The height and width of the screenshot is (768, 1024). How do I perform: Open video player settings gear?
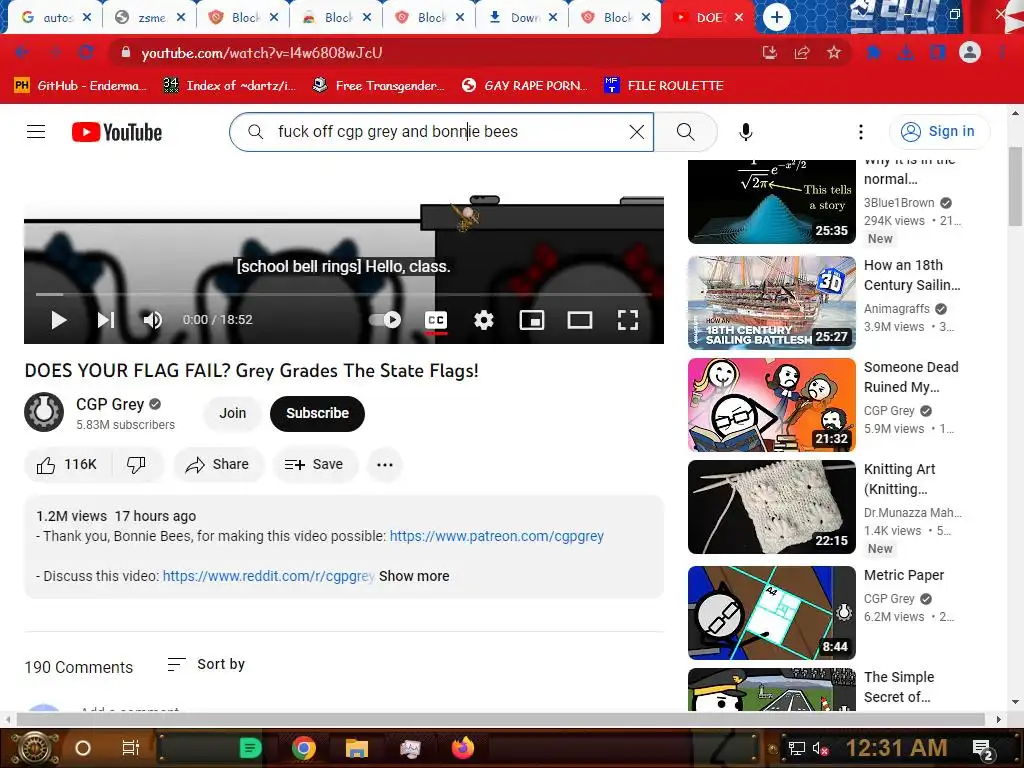pyautogui.click(x=483, y=320)
